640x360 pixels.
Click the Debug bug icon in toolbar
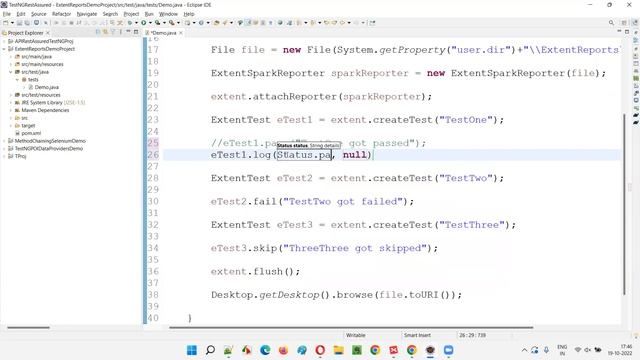(x=130, y=23)
